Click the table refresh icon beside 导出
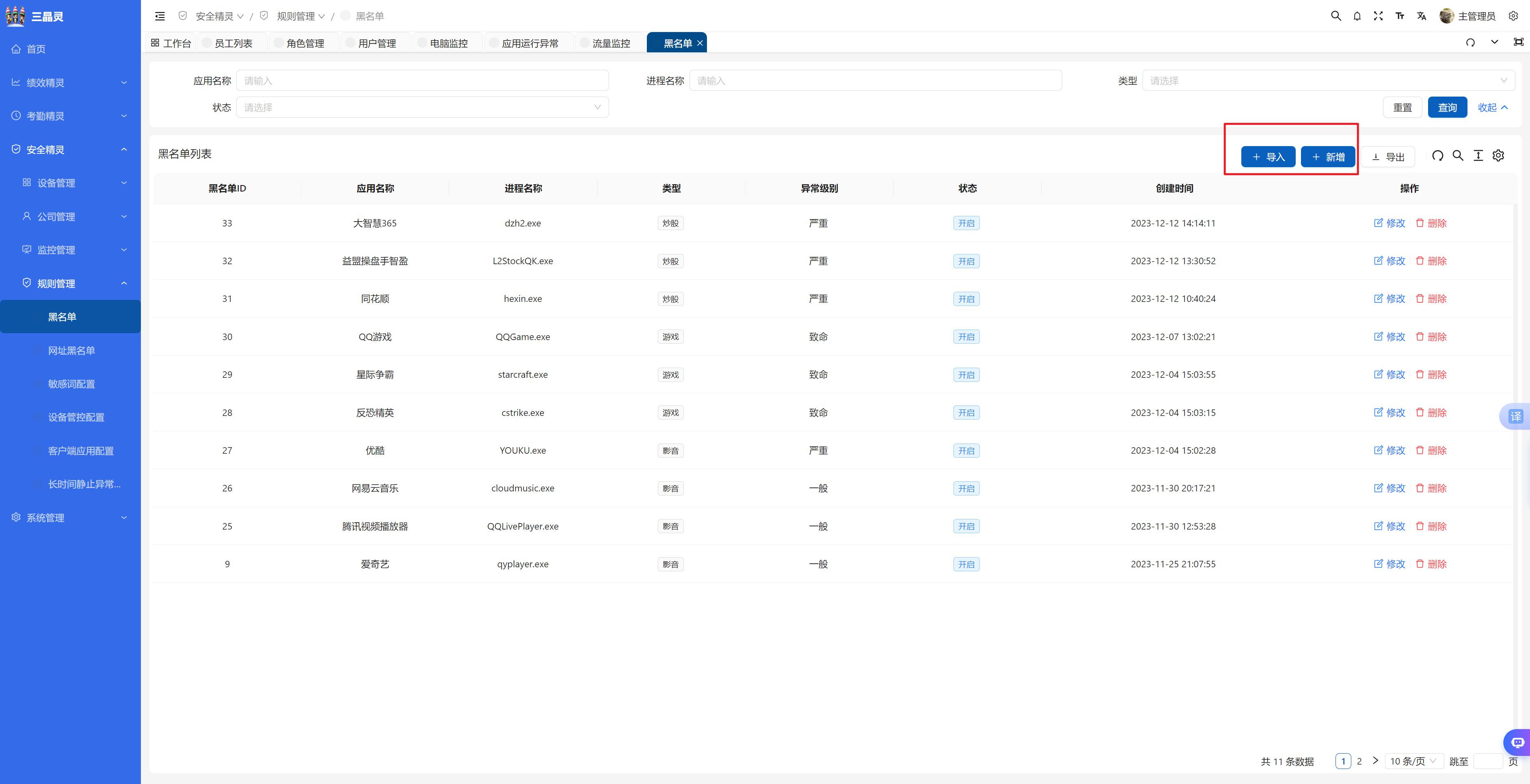 1437,155
